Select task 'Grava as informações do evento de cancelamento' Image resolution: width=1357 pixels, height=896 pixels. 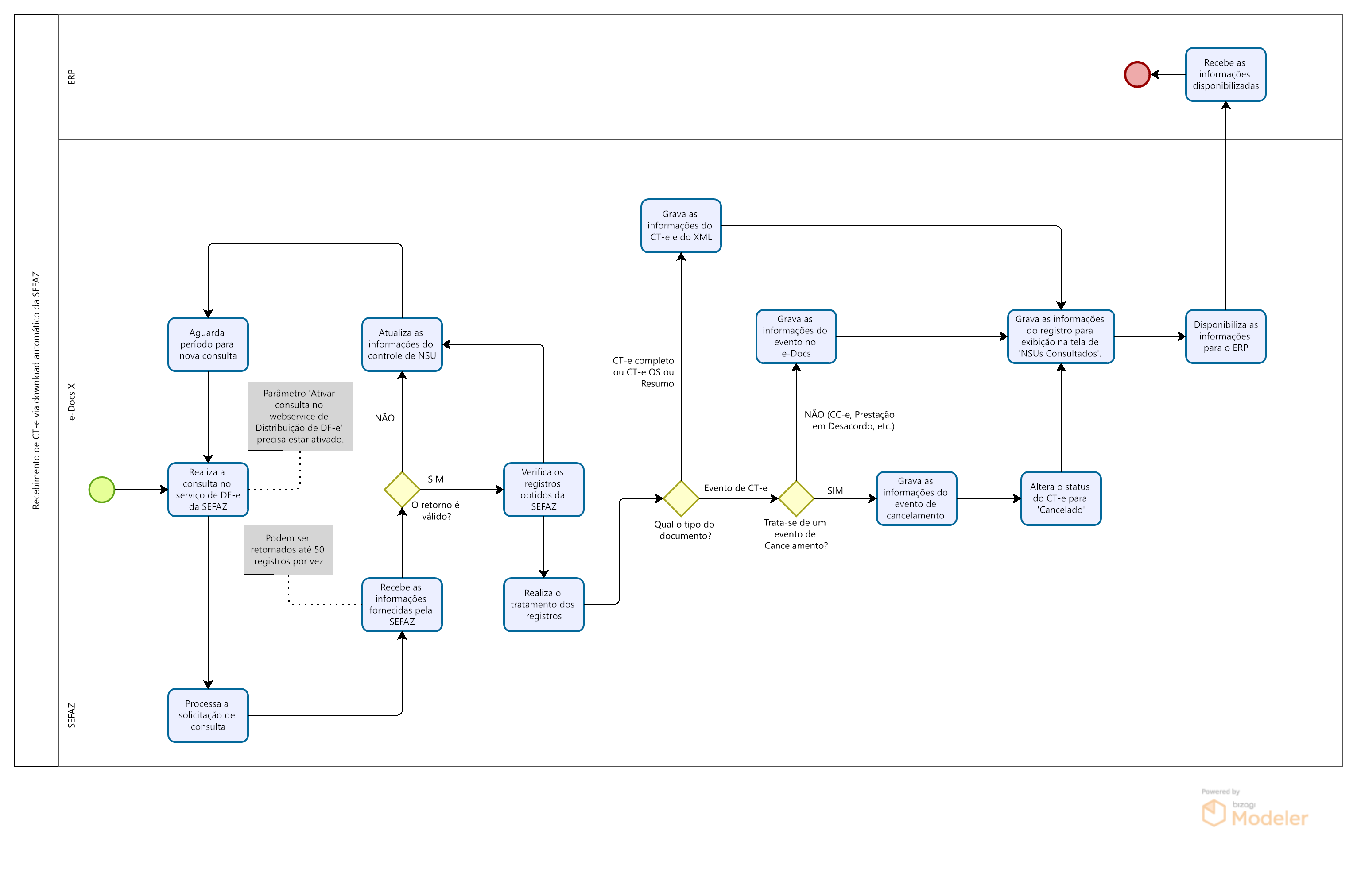[916, 498]
